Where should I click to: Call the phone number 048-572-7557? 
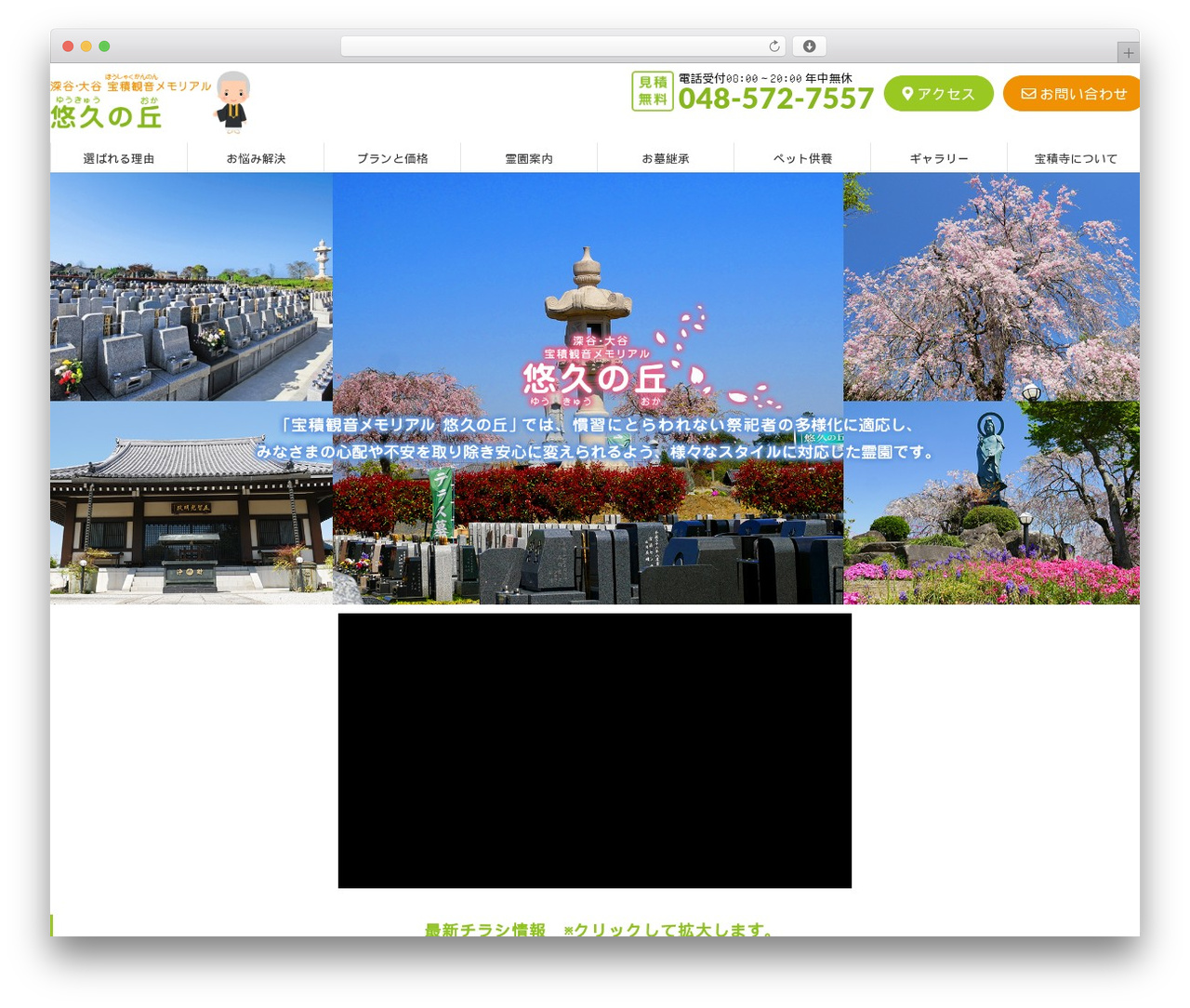coord(776,99)
